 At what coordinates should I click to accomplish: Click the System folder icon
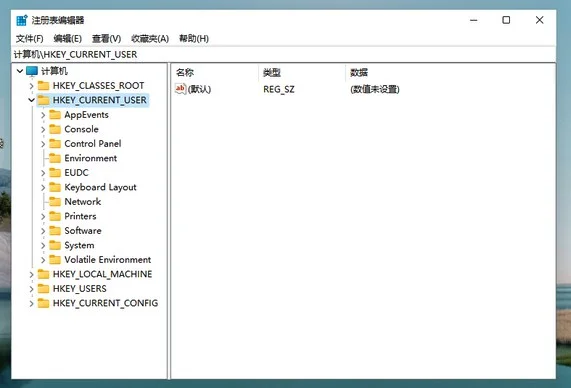click(x=55, y=245)
